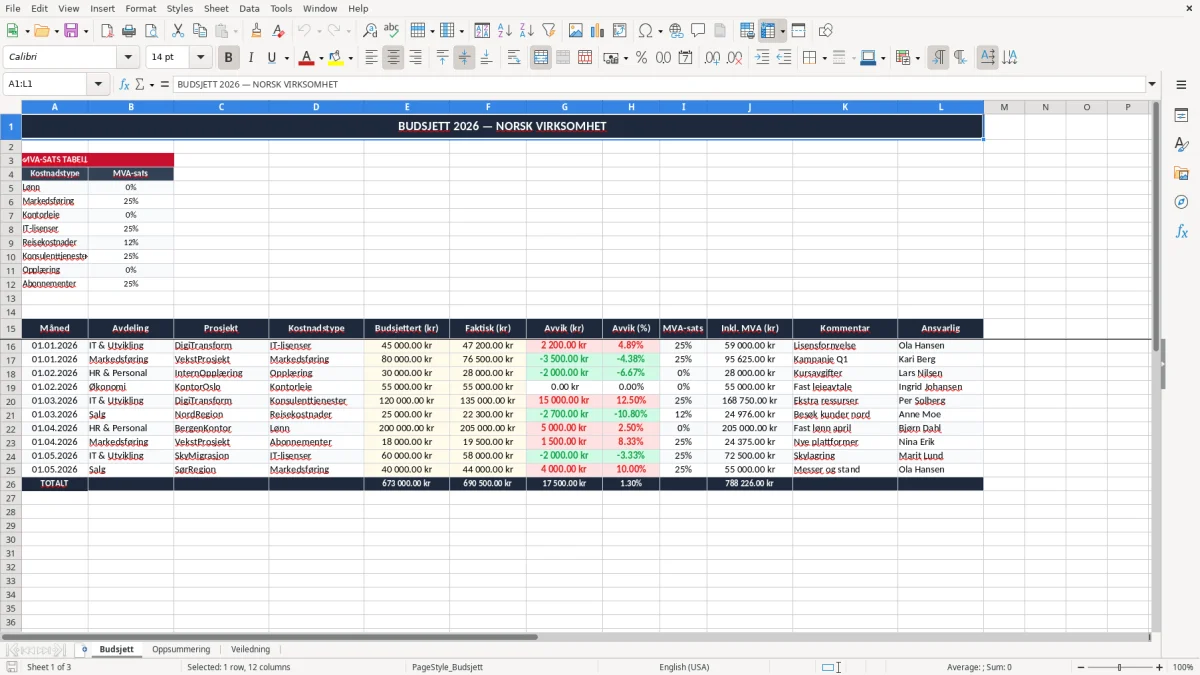
Task: Click the Copy icon
Action: 200,31
